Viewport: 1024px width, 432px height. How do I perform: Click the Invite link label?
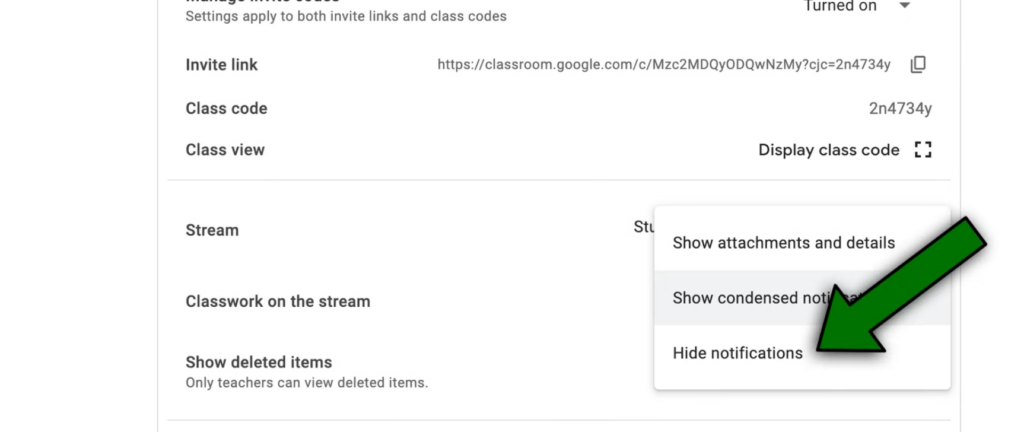pos(221,65)
